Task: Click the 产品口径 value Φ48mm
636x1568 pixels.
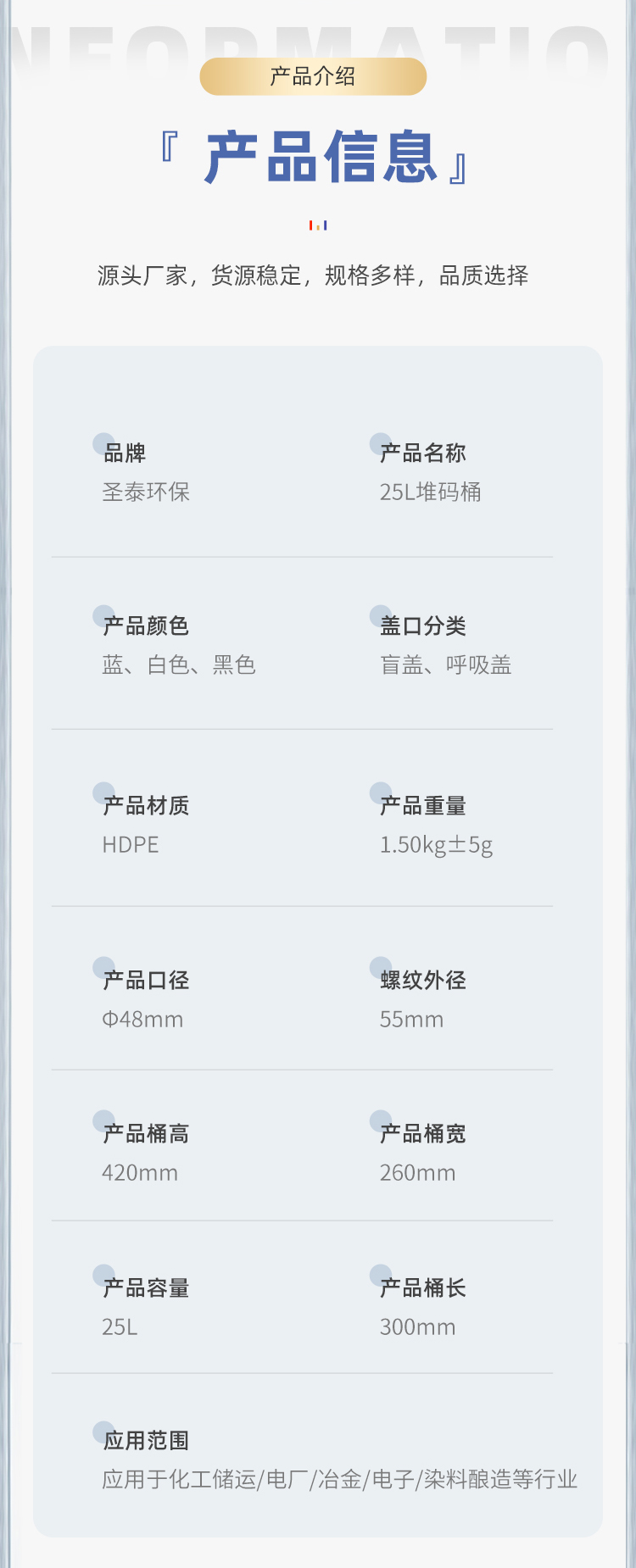Action: (x=142, y=1020)
